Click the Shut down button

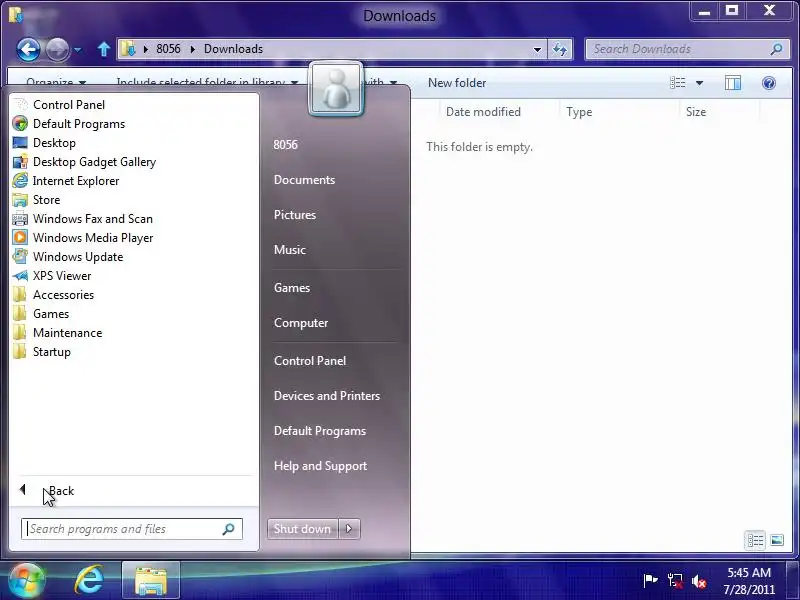[x=302, y=529]
